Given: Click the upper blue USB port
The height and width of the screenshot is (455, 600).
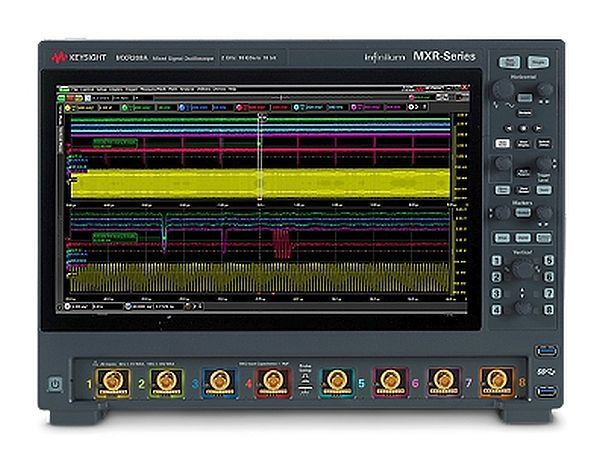Looking at the screenshot, I should coord(547,351).
